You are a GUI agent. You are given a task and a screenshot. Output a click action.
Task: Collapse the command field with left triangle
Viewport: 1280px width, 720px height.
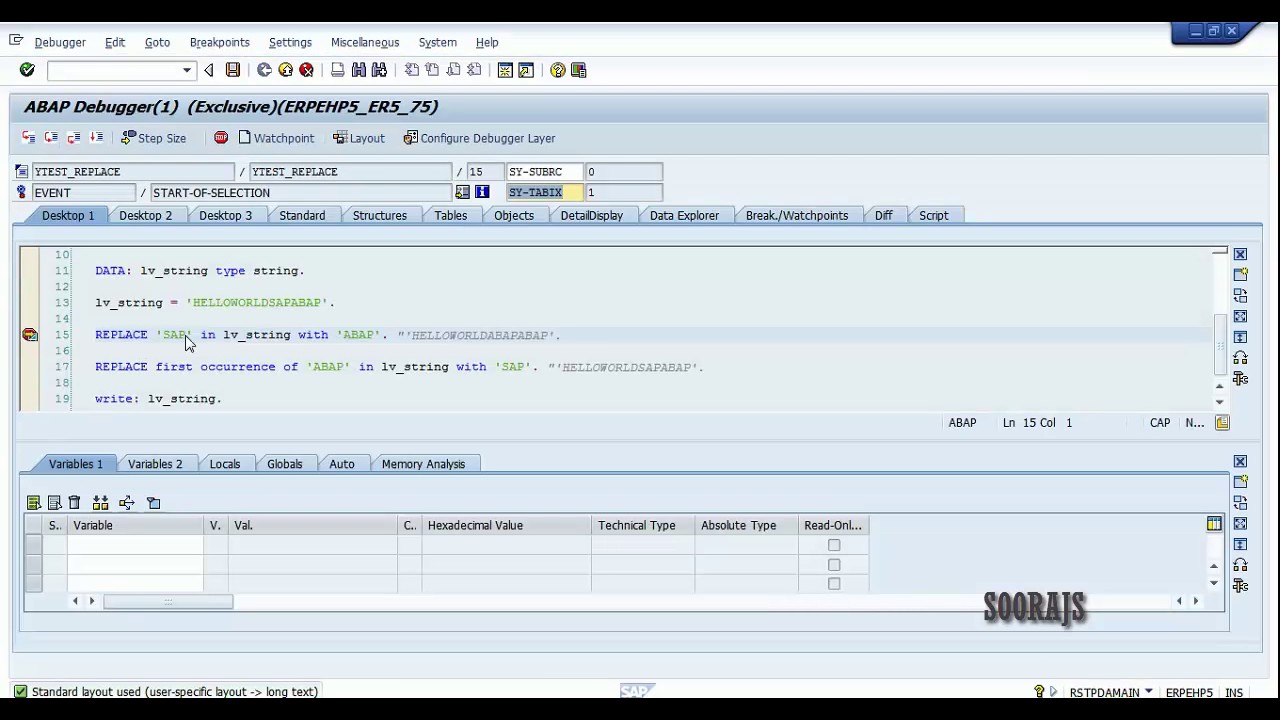tap(208, 70)
